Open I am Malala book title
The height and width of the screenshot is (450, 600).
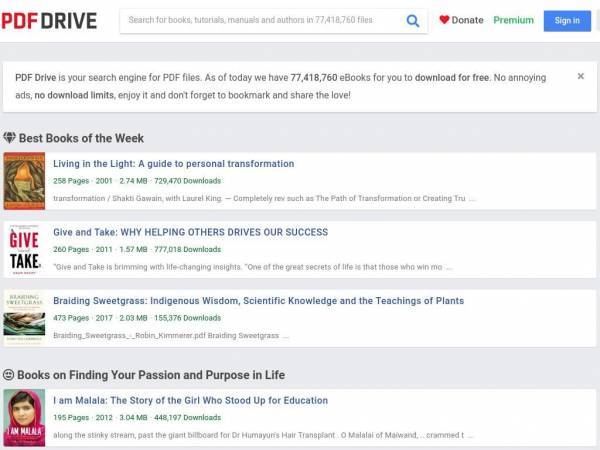191,400
